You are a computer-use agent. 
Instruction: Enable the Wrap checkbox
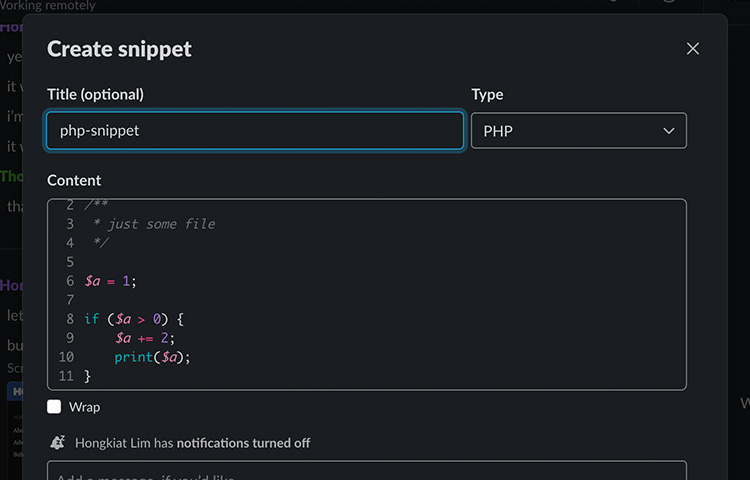click(54, 407)
